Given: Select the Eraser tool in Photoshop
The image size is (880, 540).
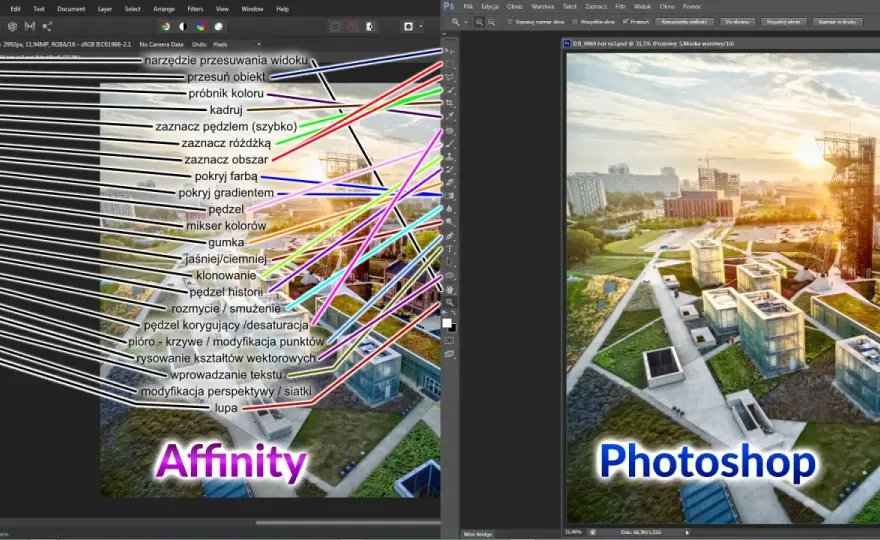Looking at the screenshot, I should tap(450, 182).
